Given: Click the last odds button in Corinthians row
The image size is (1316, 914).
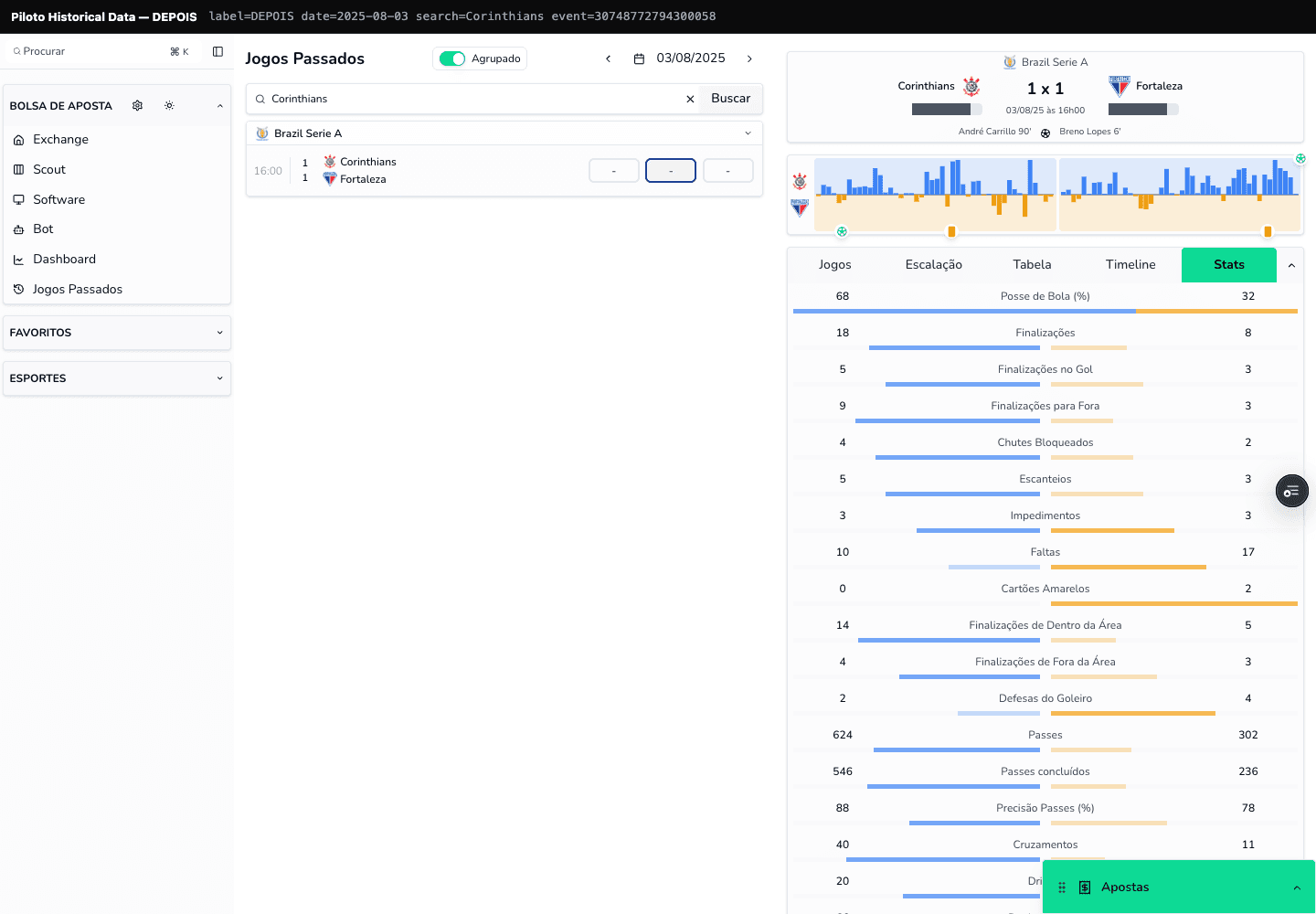Looking at the screenshot, I should [728, 171].
